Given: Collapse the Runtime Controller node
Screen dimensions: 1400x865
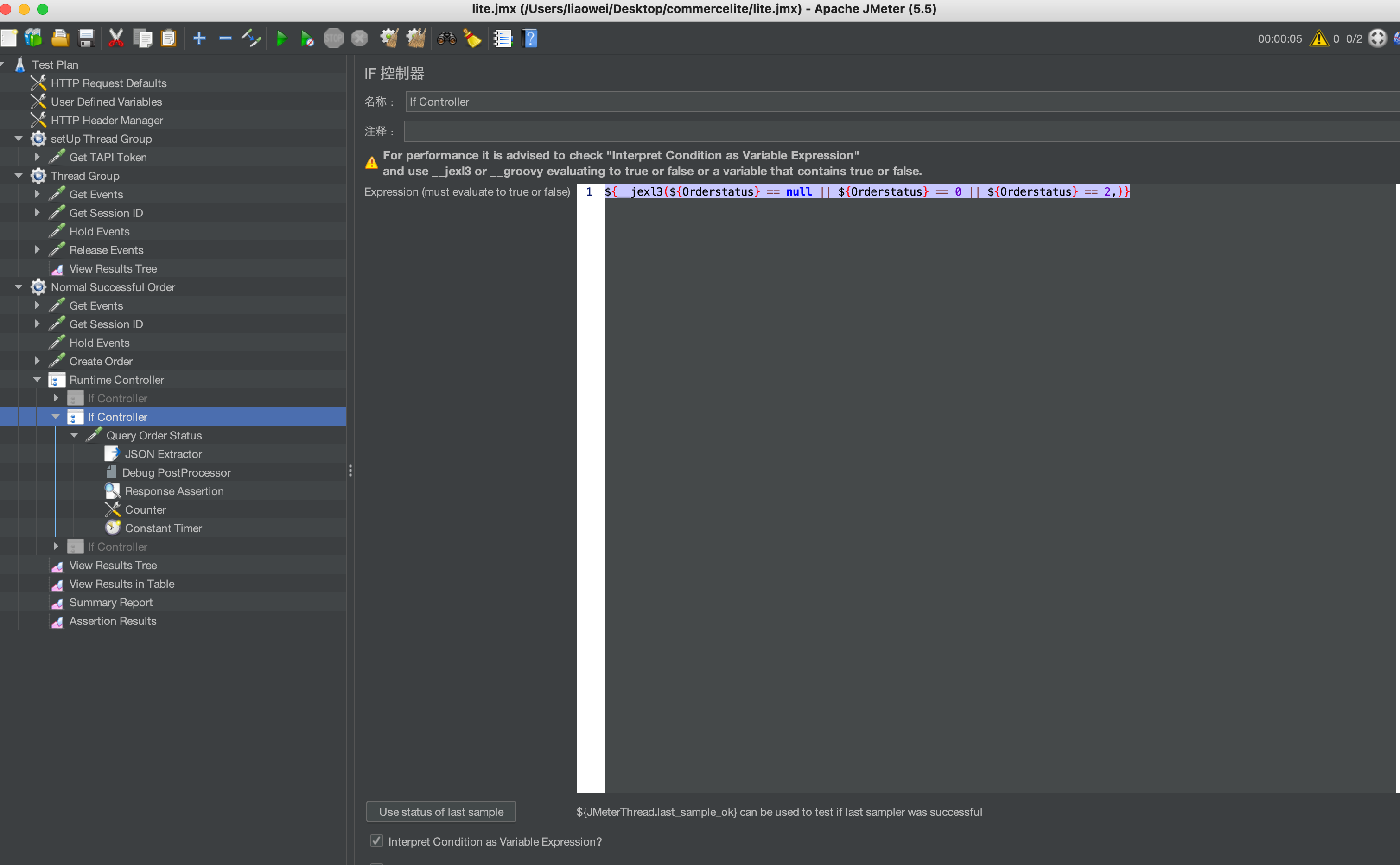Looking at the screenshot, I should (37, 379).
